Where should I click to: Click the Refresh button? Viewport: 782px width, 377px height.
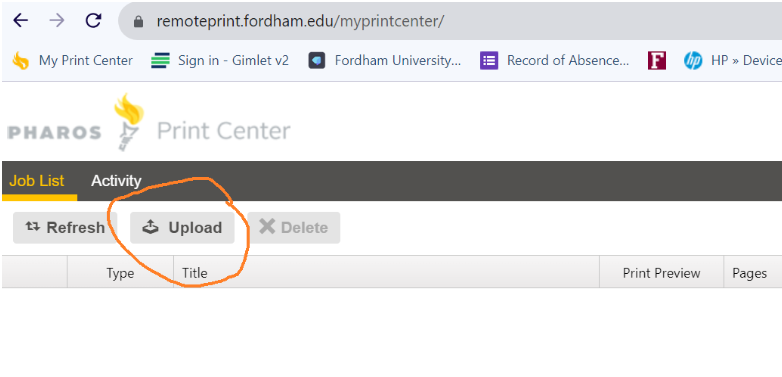point(65,227)
